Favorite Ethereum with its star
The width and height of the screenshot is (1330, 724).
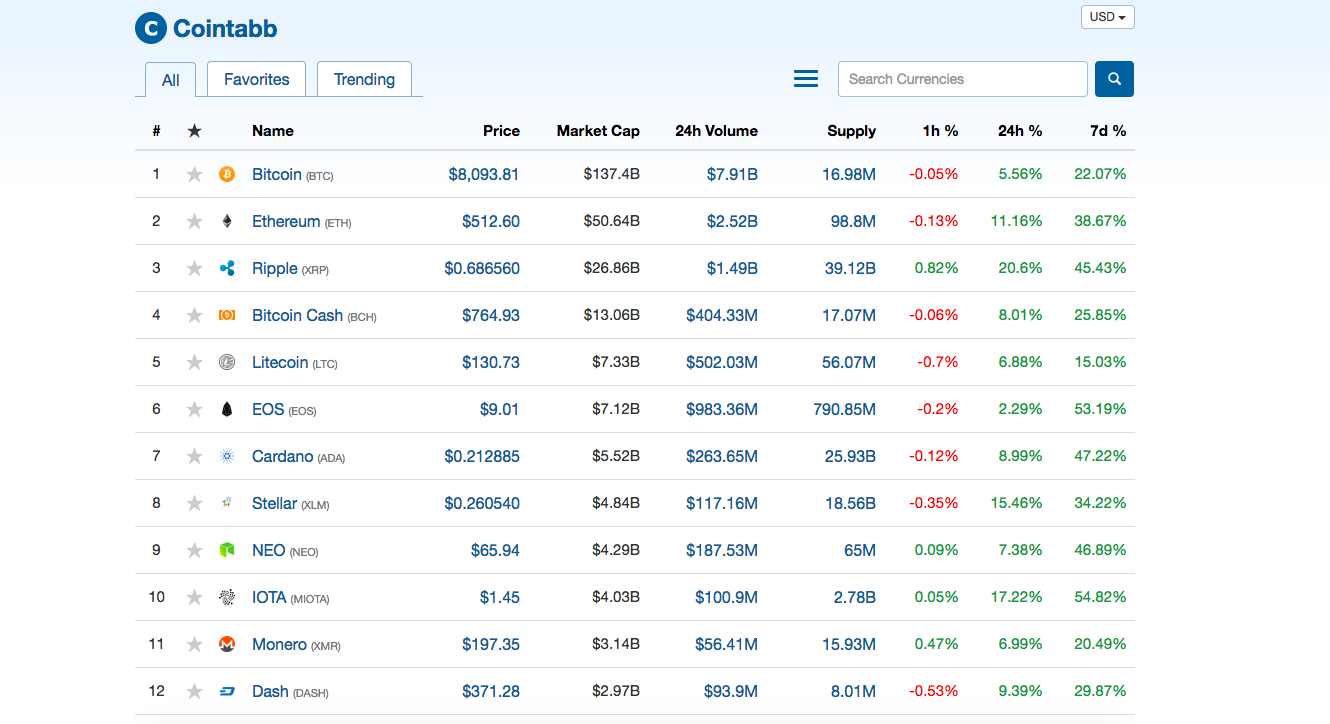click(x=194, y=221)
